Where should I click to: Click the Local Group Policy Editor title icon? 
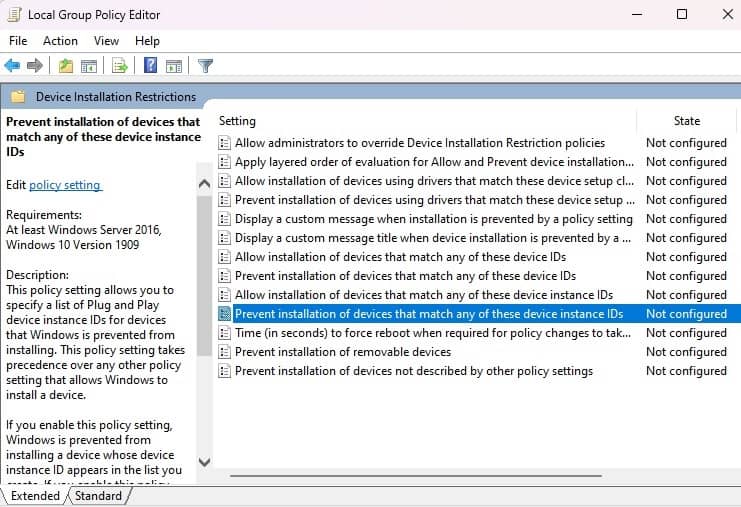click(14, 15)
